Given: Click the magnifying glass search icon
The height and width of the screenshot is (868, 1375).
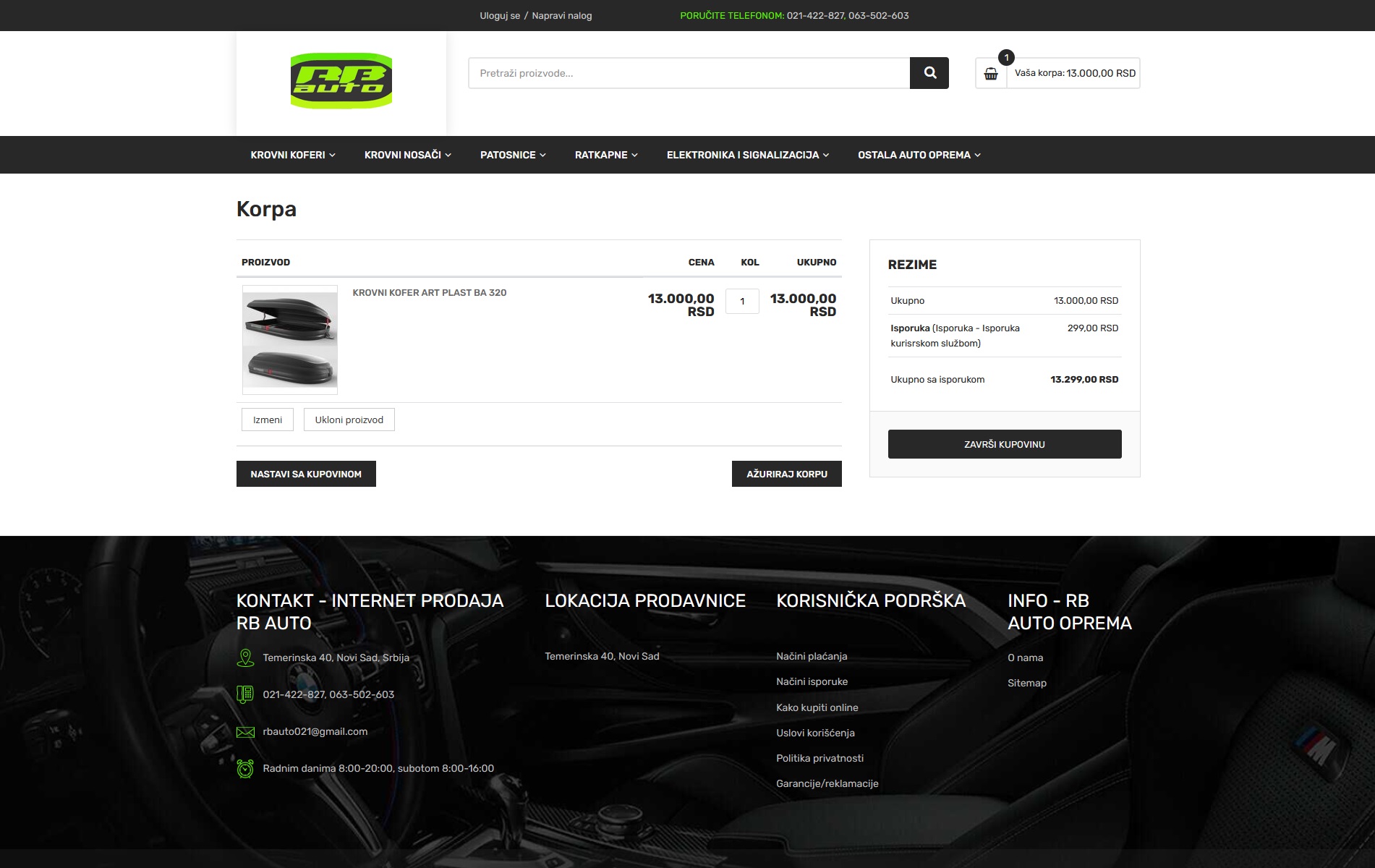Looking at the screenshot, I should click(929, 73).
